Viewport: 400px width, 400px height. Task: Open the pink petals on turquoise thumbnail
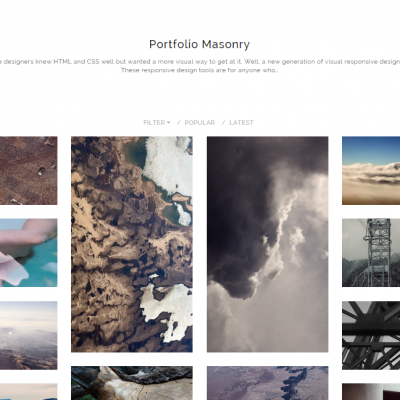pos(29,253)
